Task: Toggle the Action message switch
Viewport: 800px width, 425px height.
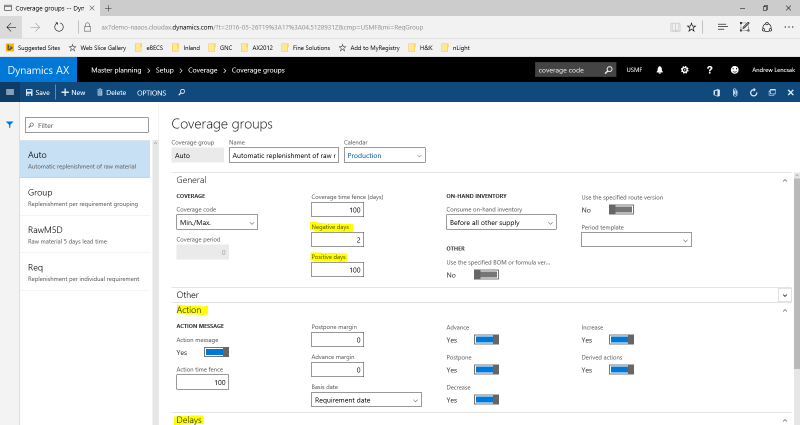Action: coord(216,352)
